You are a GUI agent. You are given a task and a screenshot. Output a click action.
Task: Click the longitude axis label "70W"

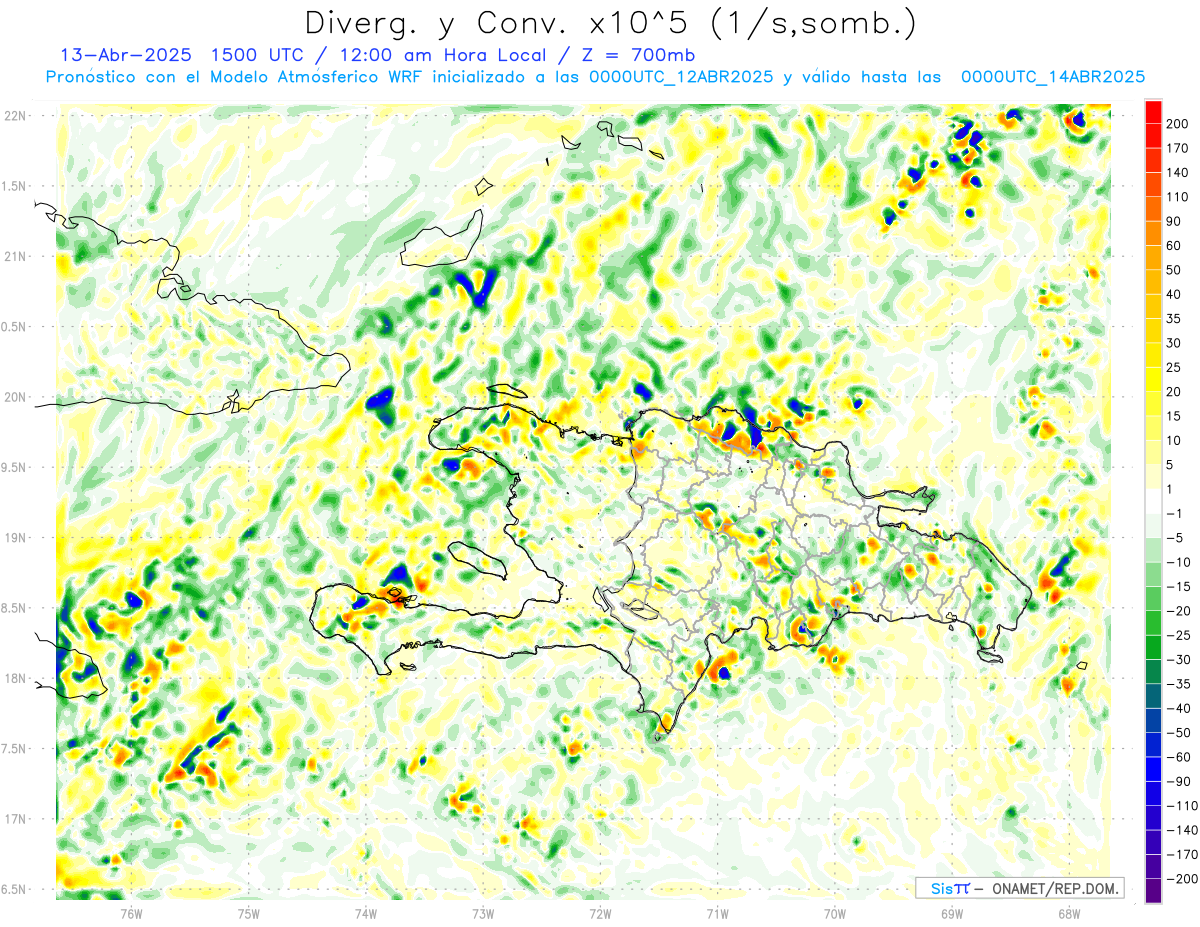point(835,913)
